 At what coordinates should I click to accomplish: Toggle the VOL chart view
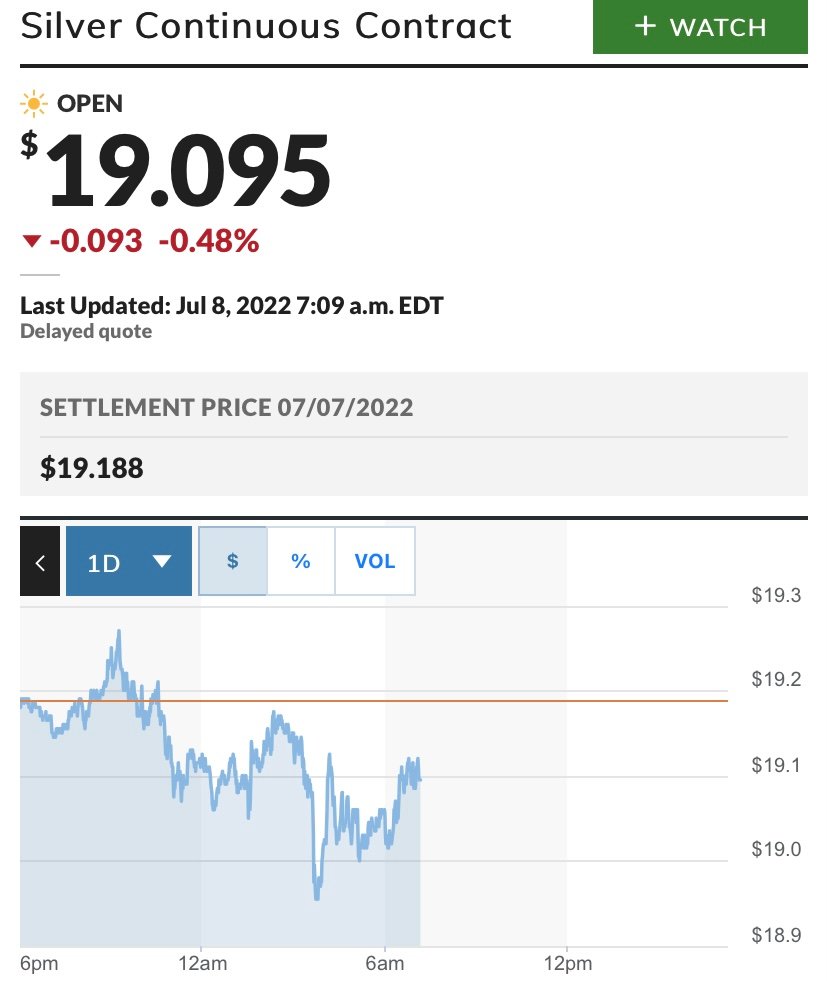(375, 561)
